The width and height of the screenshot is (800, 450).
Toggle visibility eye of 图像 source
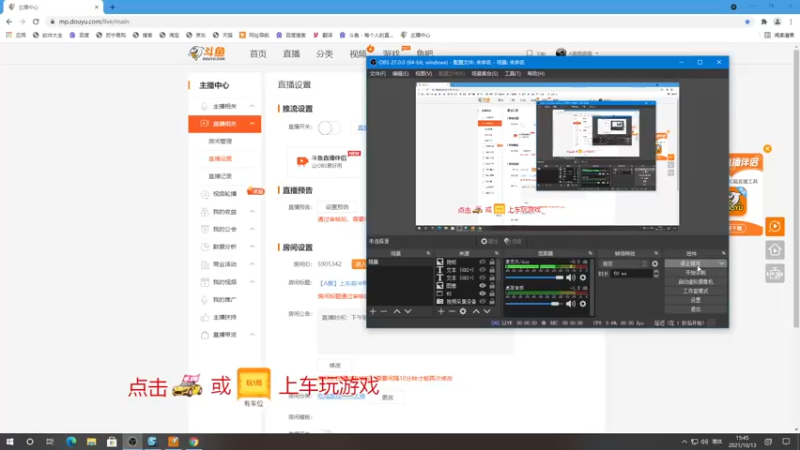[x=482, y=286]
